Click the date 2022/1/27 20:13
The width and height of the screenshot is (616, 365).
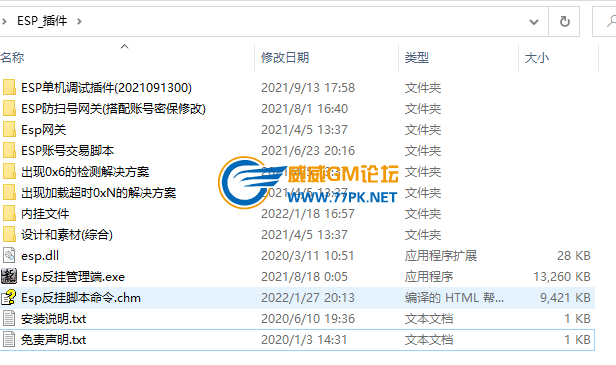click(x=308, y=297)
